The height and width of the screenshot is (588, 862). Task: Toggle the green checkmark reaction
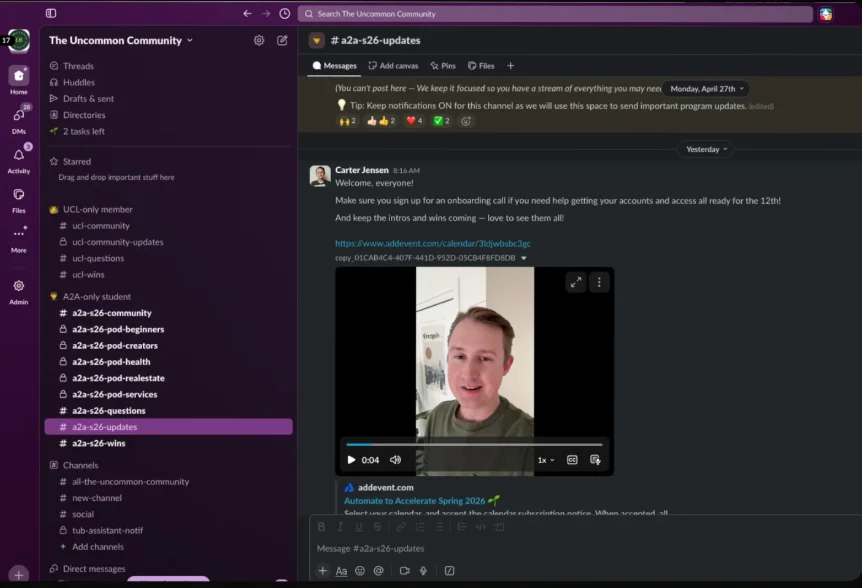(x=441, y=121)
